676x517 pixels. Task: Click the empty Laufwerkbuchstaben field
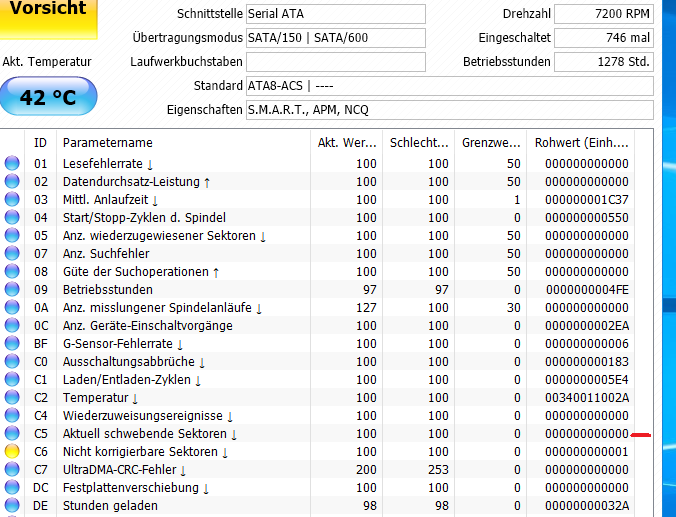[x=335, y=62]
